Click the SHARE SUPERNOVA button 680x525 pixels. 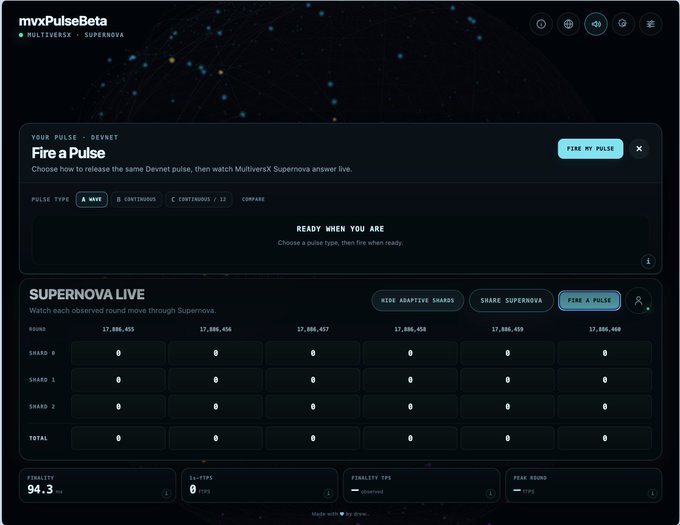[x=511, y=300]
